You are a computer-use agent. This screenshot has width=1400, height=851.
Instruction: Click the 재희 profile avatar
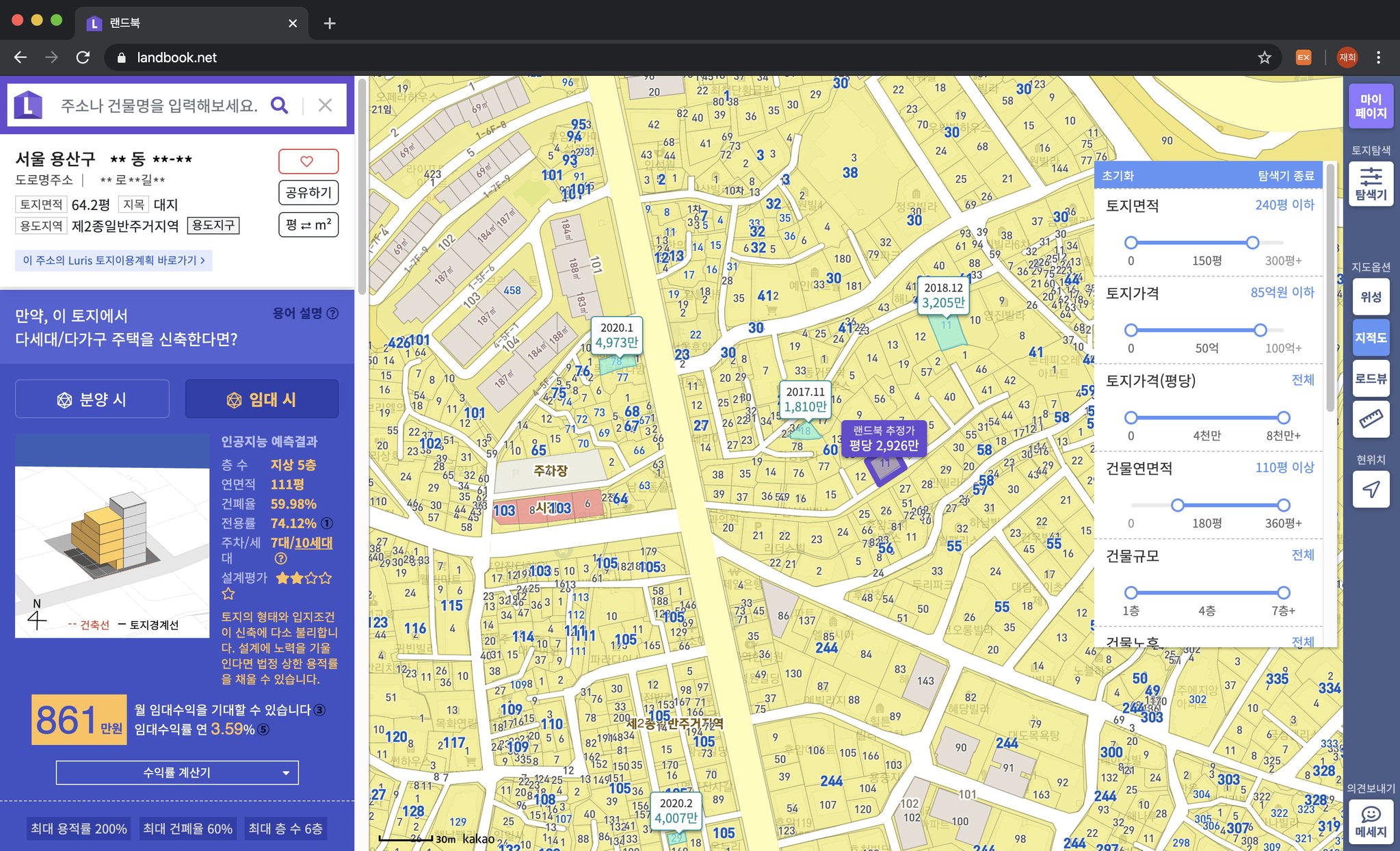pos(1347,57)
